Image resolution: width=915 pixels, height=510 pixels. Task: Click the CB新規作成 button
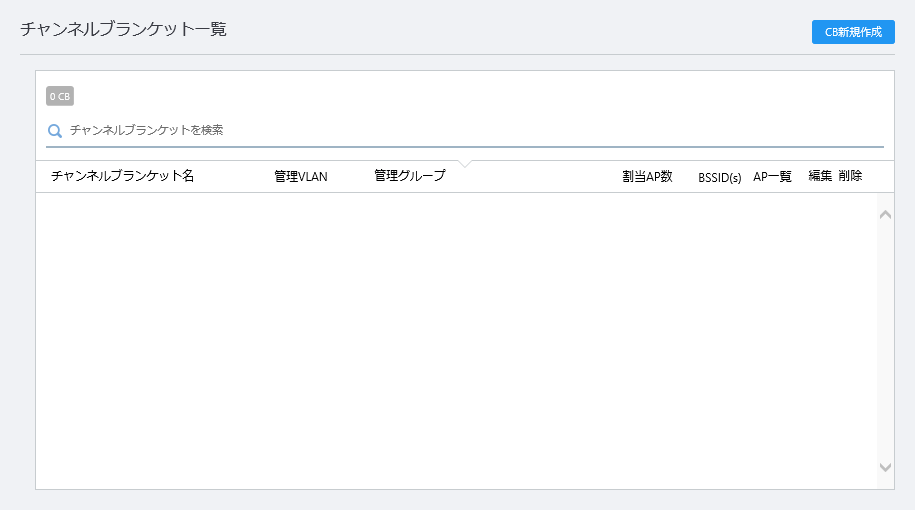[x=853, y=32]
